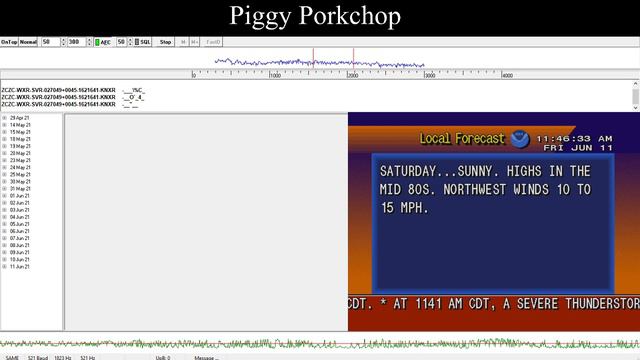Viewport: 640px width, 360px height.
Task: Select the 08 Jun 21 log entry
Action: point(20,245)
